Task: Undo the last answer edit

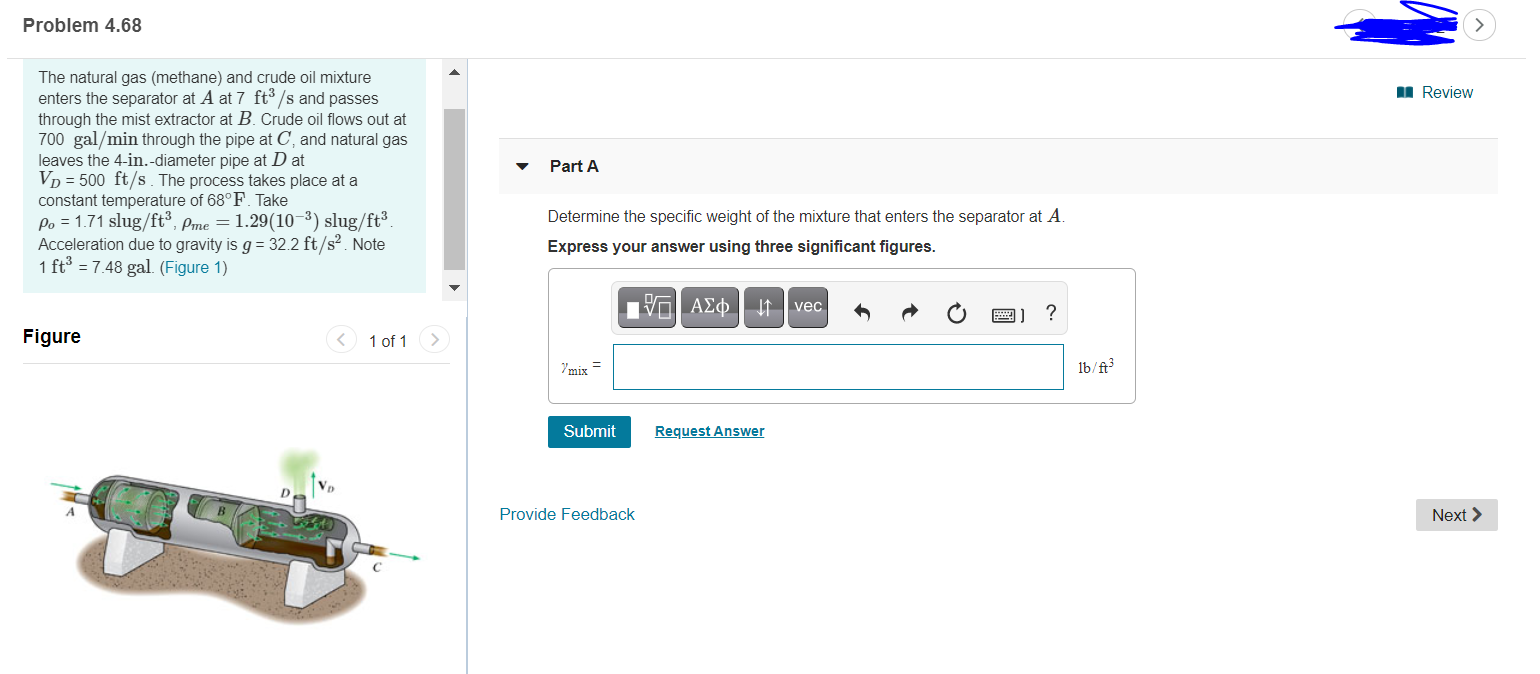Action: tap(861, 313)
